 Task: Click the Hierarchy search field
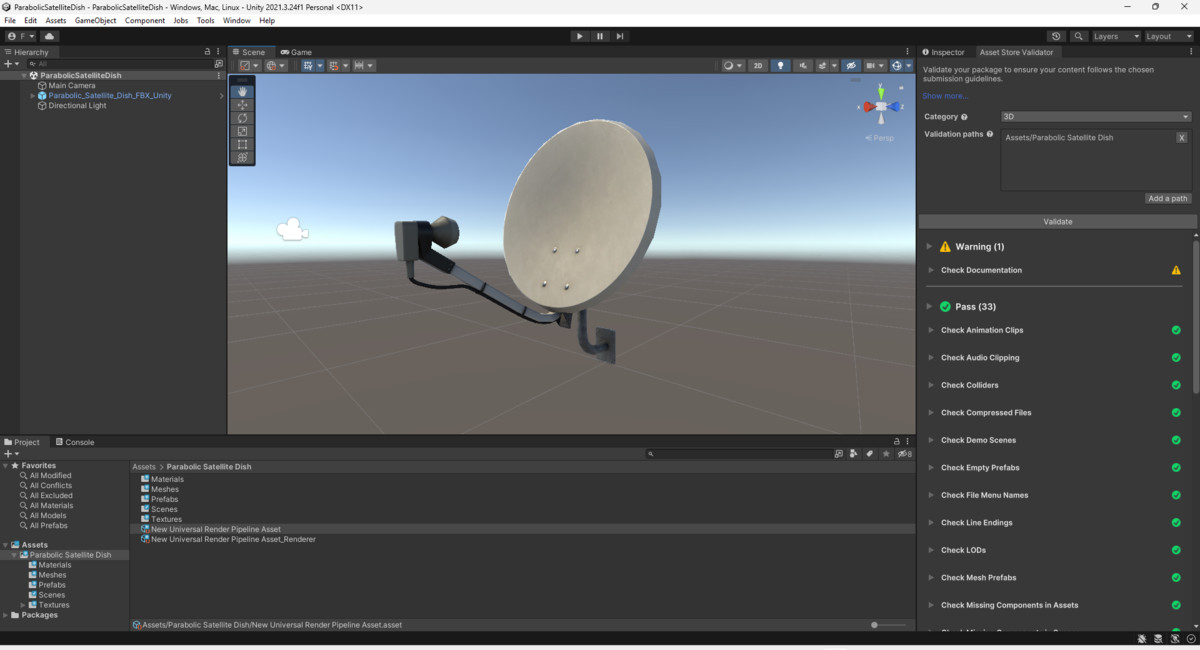click(118, 64)
